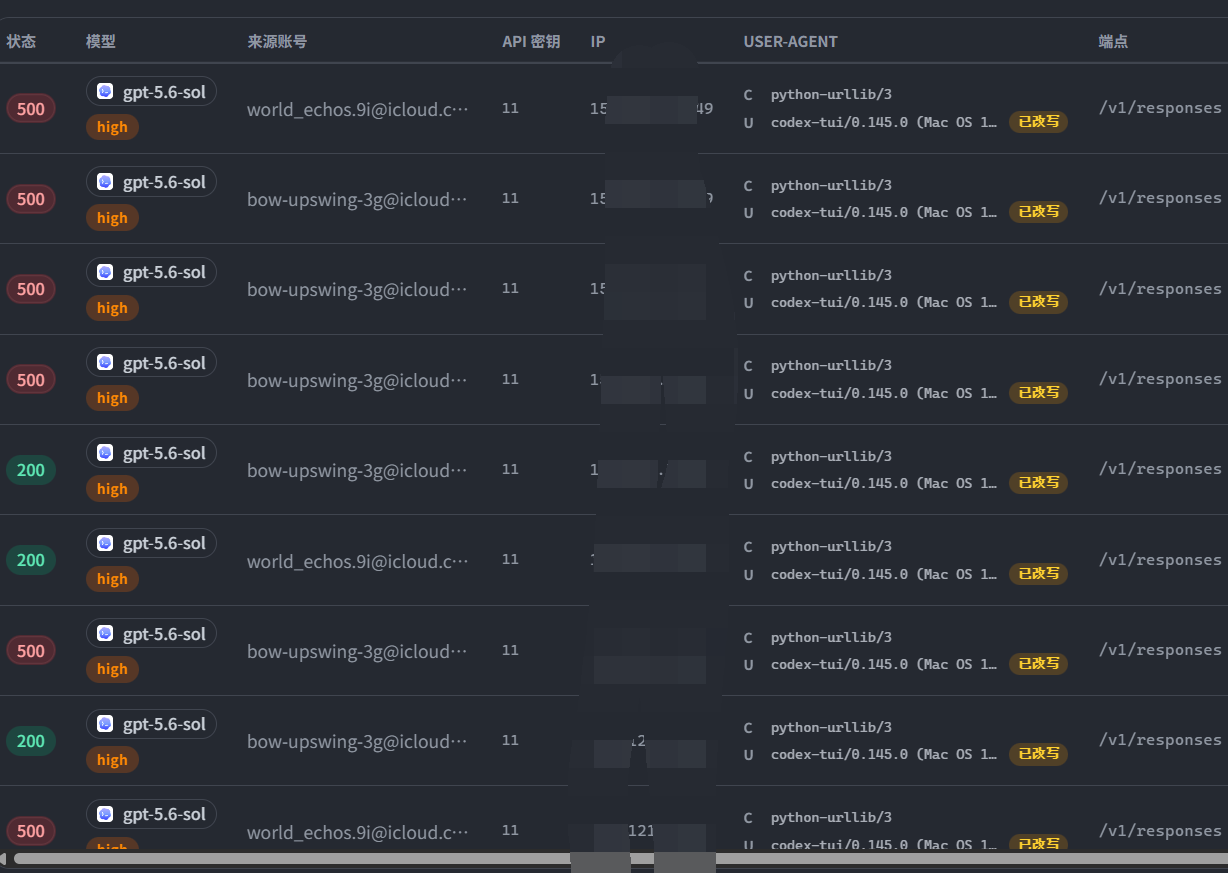This screenshot has height=873, width=1228.
Task: Click the USER-AGENT column header
Action: coord(791,42)
